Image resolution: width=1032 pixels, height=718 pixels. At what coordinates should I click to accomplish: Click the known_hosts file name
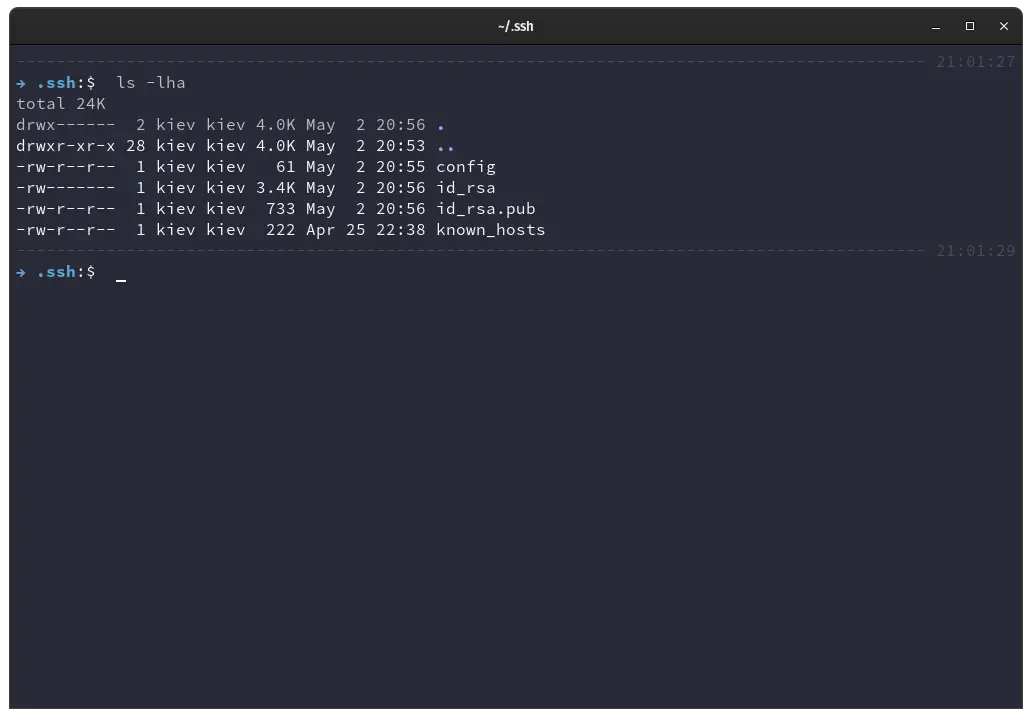[490, 230]
